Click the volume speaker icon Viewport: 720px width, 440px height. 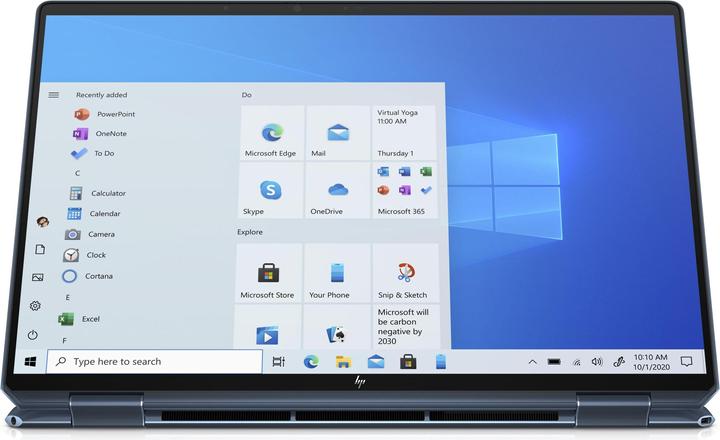[597, 362]
